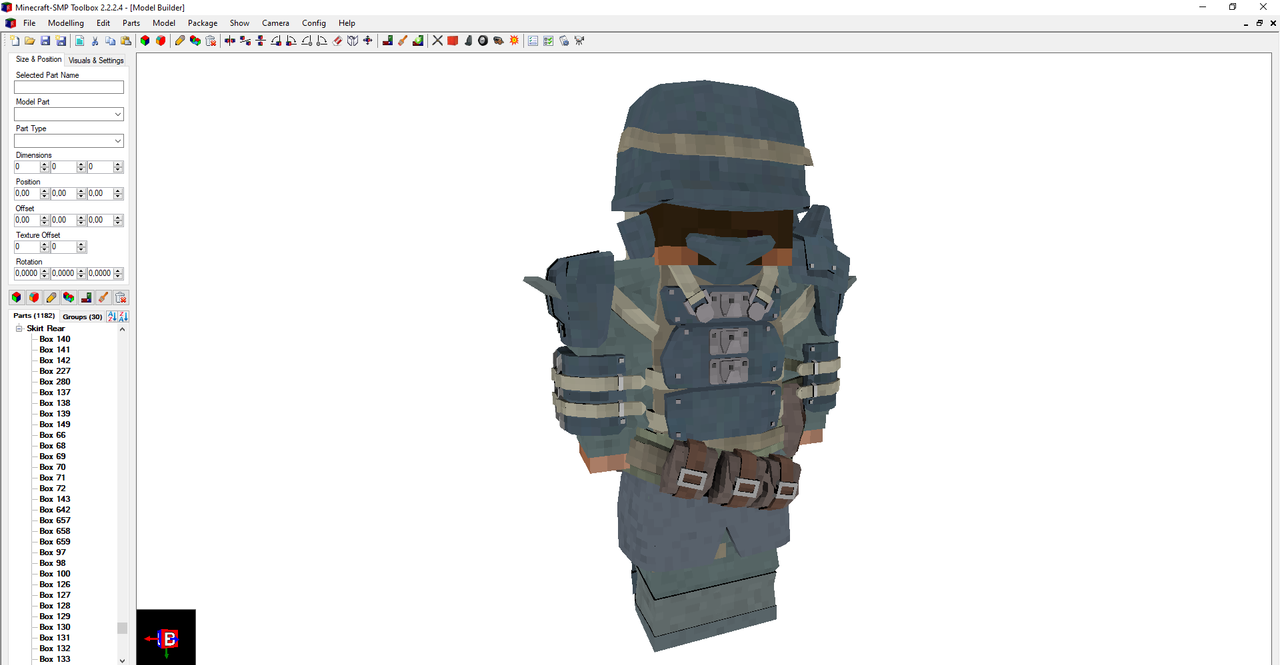The height and width of the screenshot is (665, 1280).
Task: Click the second Dimensions spinner arrows
Action: coord(81,167)
